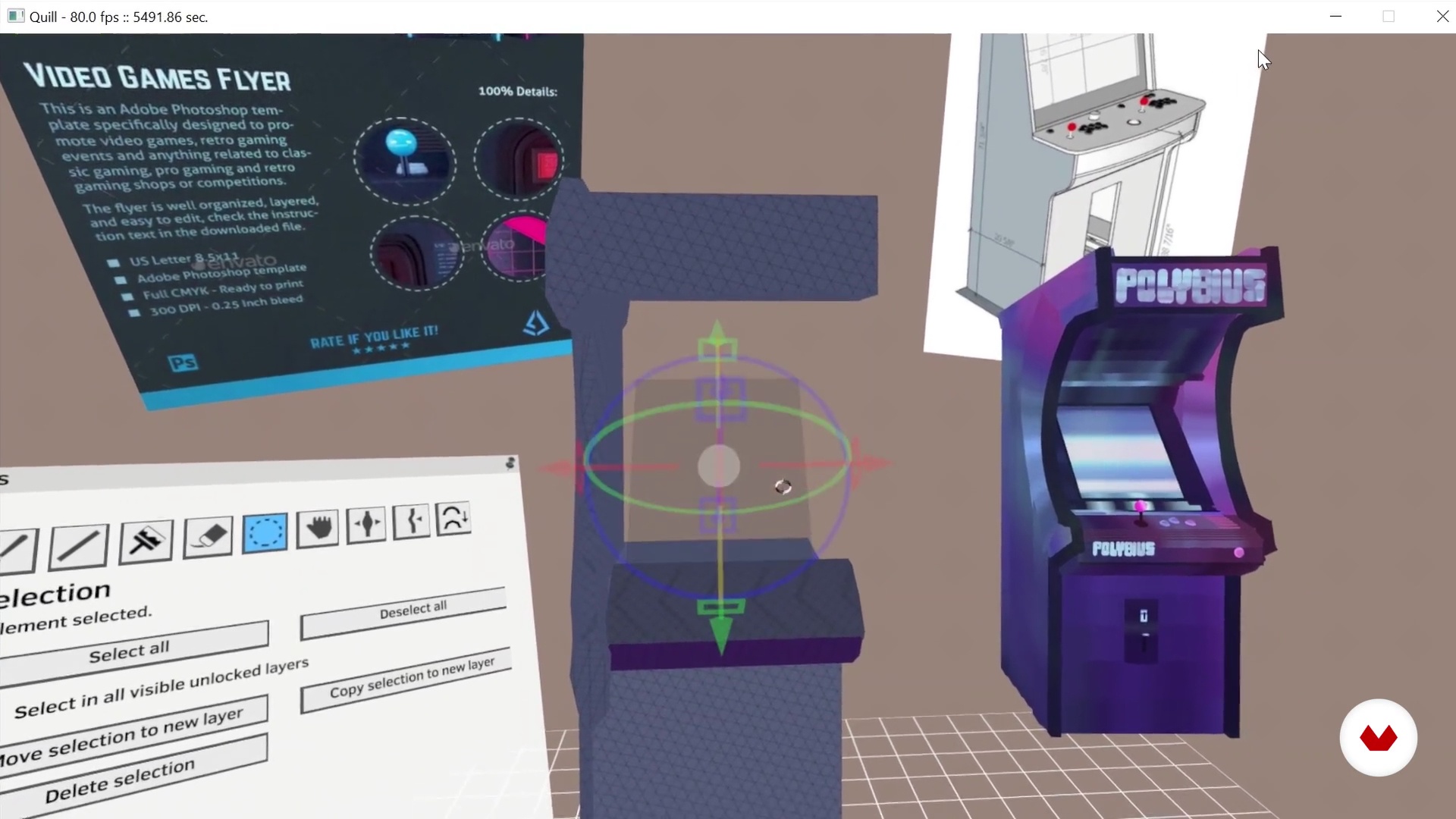Select the Width adjustment tool with side arrows
Screen dimensions: 1456x819
pyautogui.click(x=366, y=524)
